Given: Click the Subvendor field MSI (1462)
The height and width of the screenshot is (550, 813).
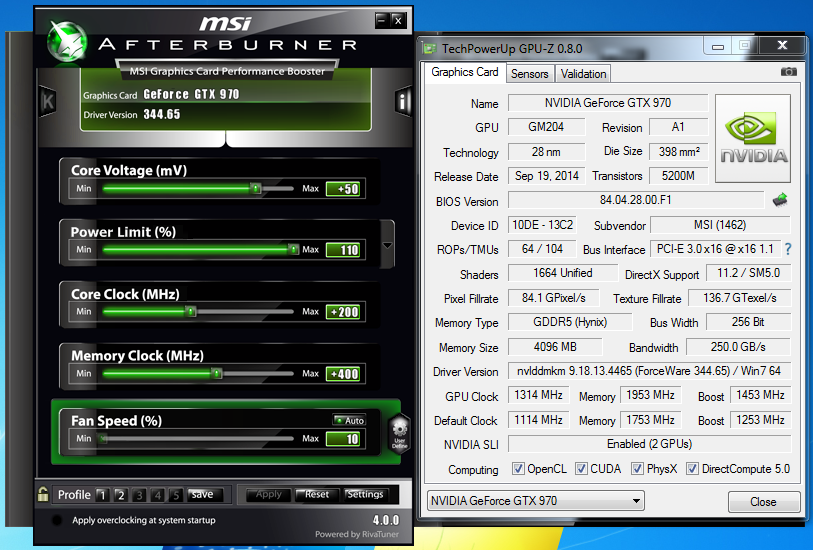Looking at the screenshot, I should pos(720,224).
